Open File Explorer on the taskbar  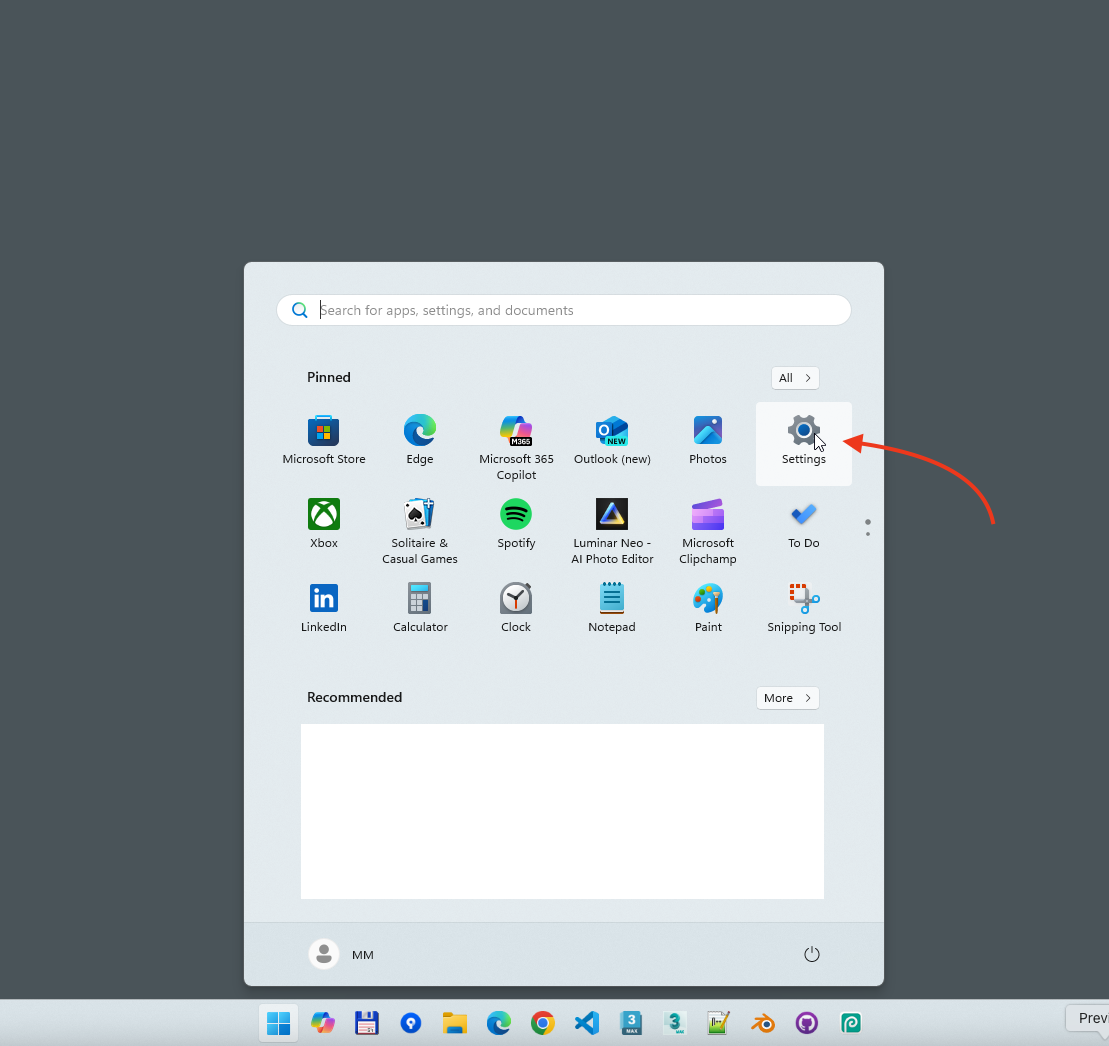coord(455,1023)
